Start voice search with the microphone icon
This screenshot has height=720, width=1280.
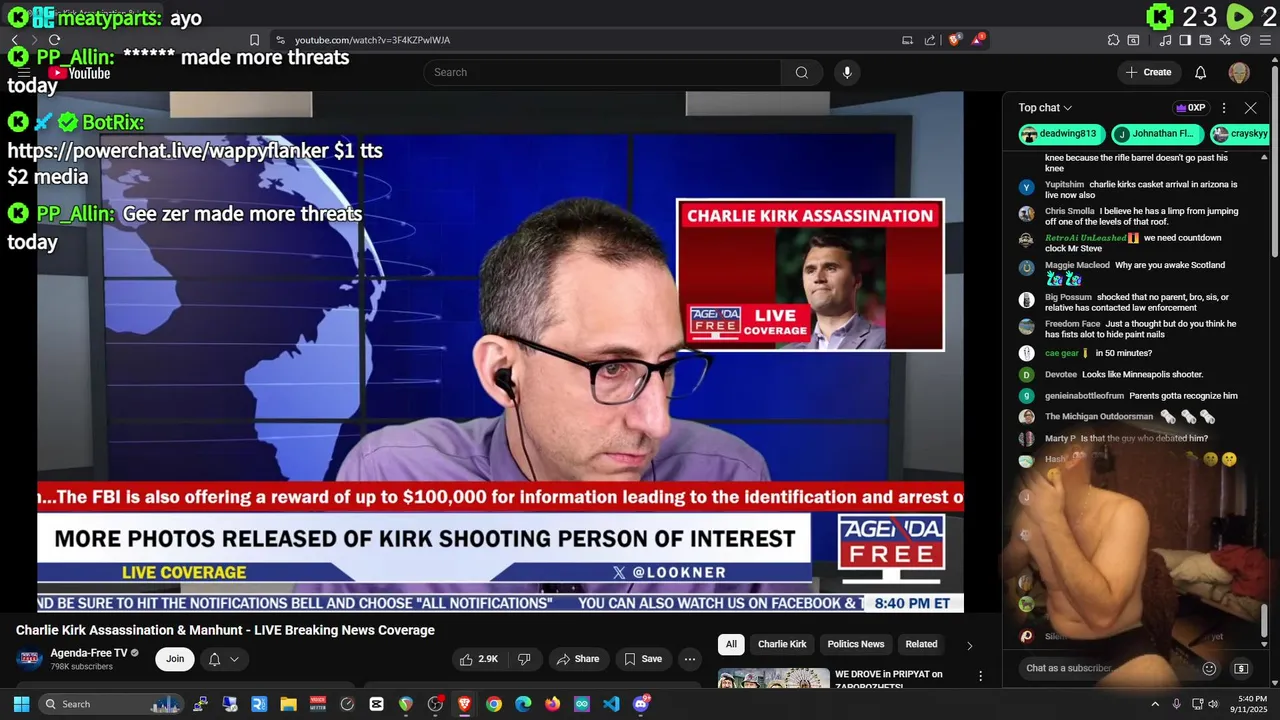(x=847, y=72)
